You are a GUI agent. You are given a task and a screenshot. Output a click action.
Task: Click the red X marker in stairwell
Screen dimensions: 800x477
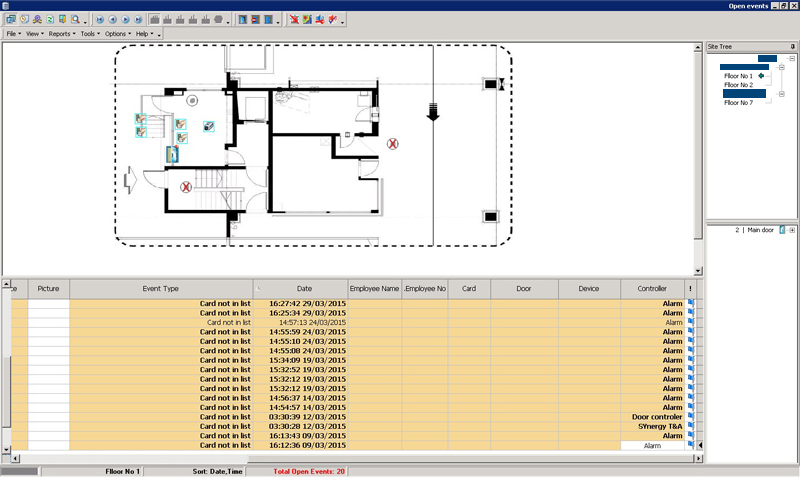click(186, 187)
